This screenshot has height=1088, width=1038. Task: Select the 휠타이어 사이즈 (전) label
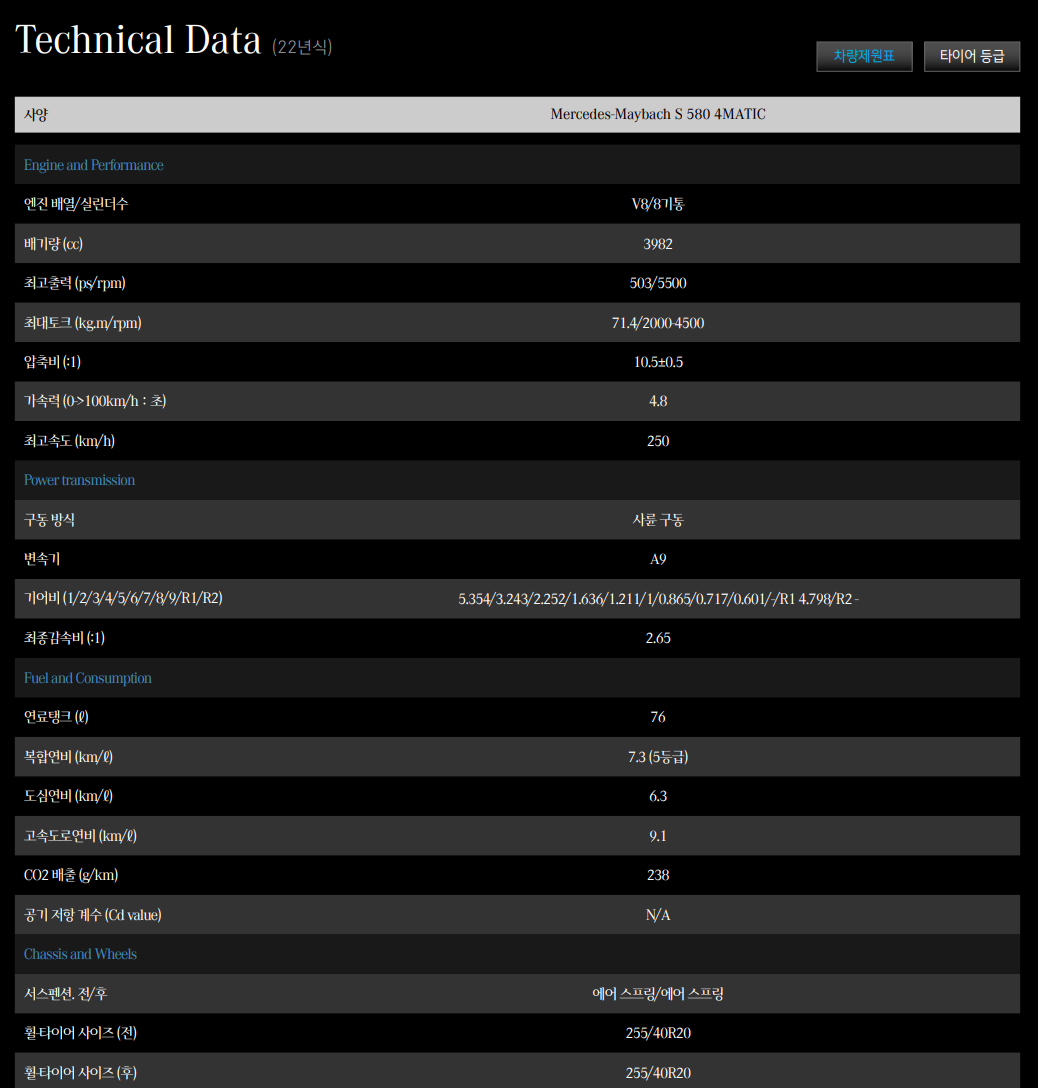click(x=80, y=1032)
